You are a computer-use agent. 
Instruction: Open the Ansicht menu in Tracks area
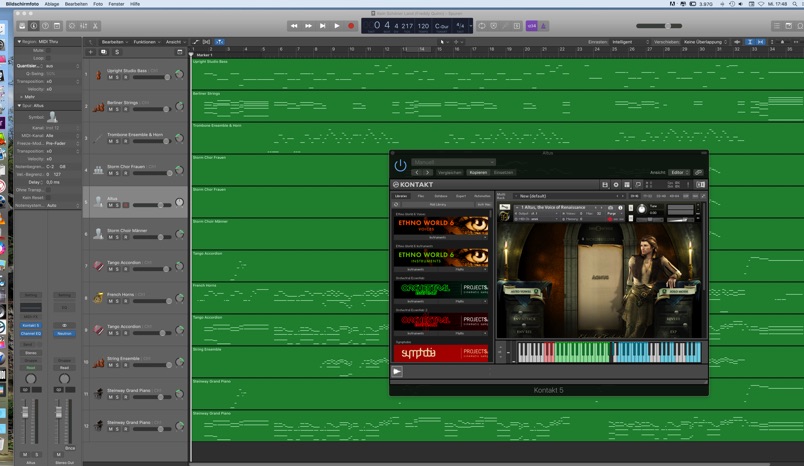pyautogui.click(x=174, y=42)
